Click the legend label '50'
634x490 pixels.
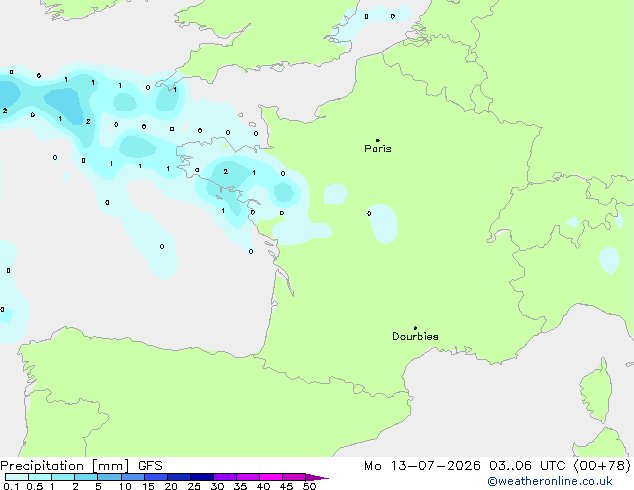coord(309,486)
